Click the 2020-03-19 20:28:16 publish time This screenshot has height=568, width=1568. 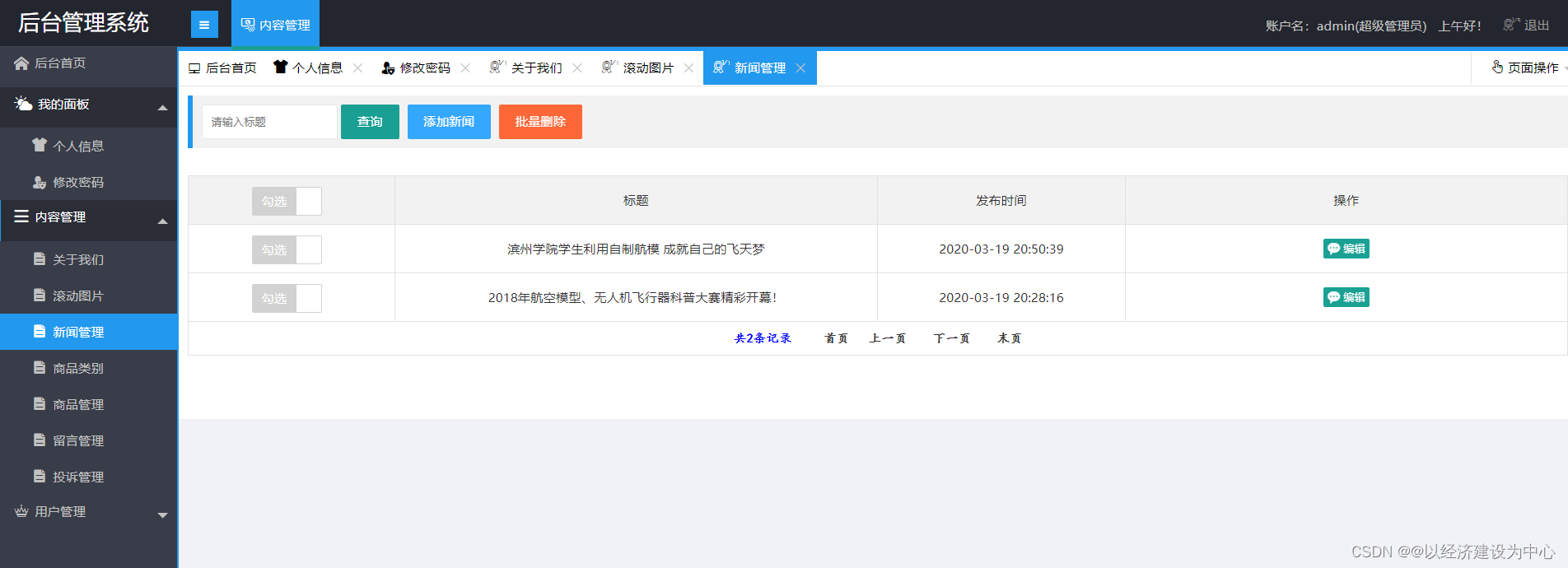click(1001, 297)
